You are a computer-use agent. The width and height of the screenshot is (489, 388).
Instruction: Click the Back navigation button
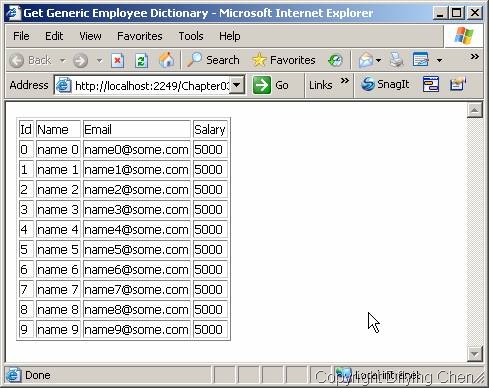pyautogui.click(x=30, y=60)
